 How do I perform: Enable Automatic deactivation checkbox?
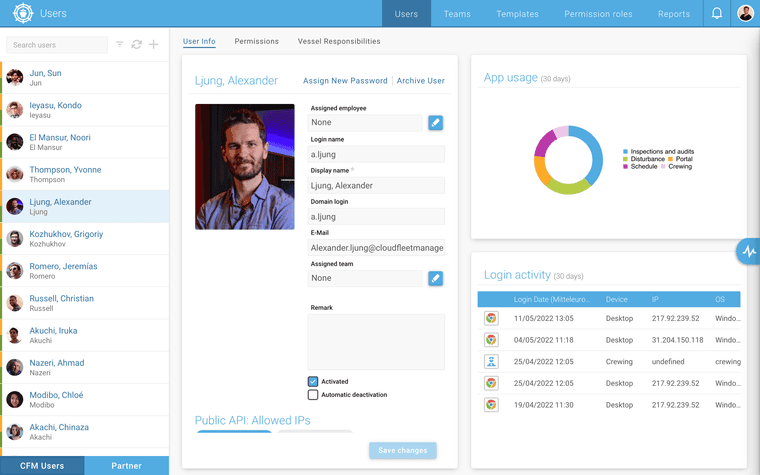313,395
